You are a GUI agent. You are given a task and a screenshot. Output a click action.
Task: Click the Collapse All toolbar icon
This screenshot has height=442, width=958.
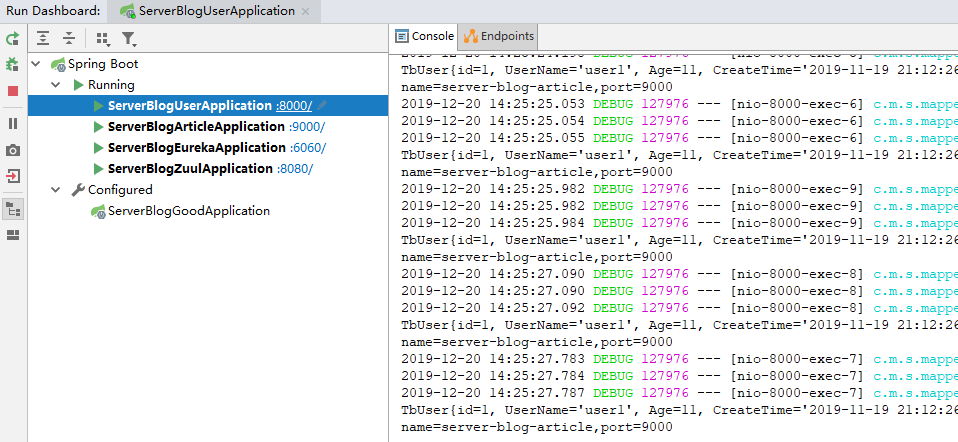click(x=69, y=39)
